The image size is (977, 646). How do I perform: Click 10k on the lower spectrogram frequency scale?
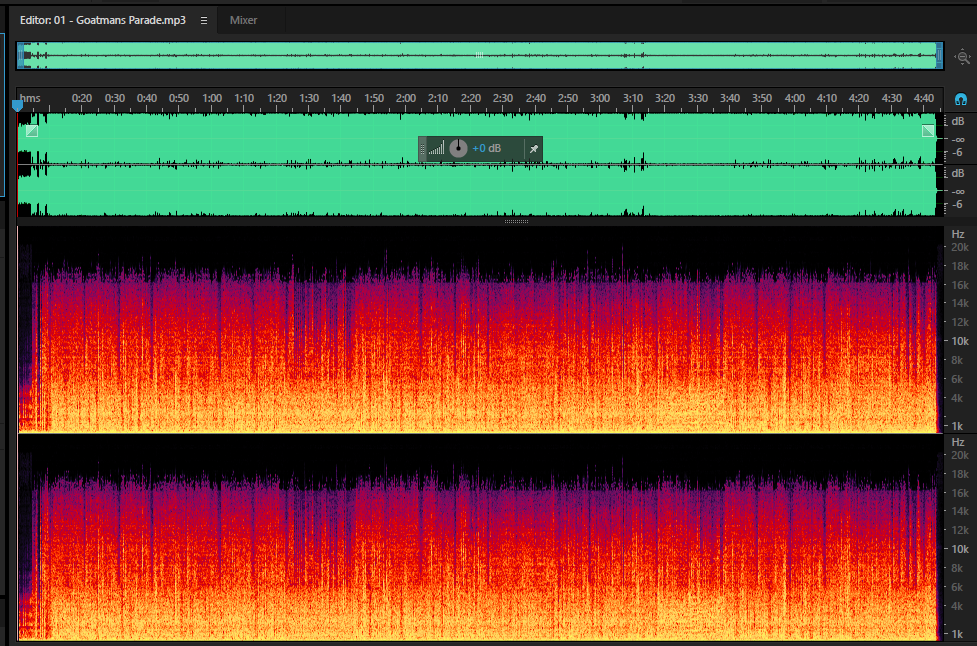(x=960, y=549)
